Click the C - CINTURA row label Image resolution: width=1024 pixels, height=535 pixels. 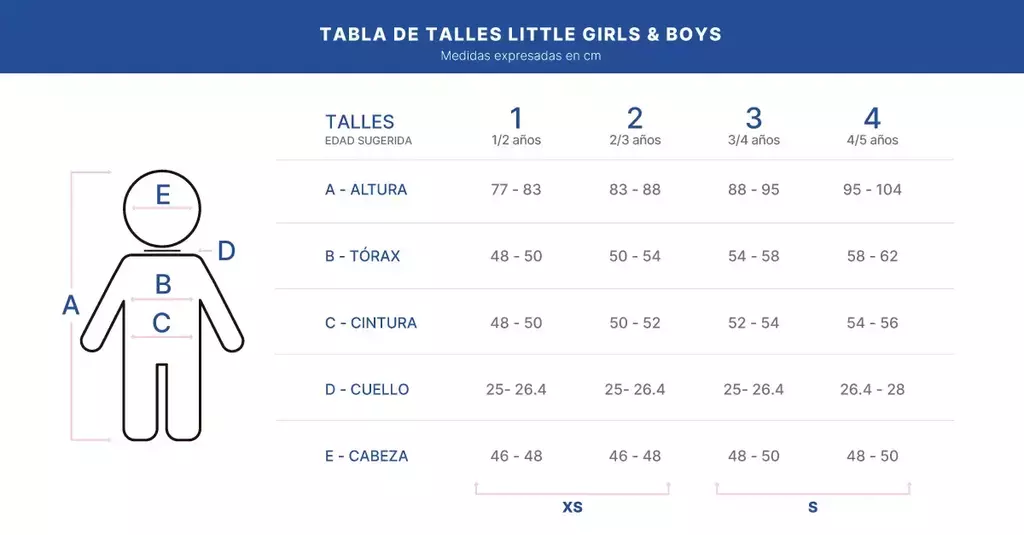370,323
